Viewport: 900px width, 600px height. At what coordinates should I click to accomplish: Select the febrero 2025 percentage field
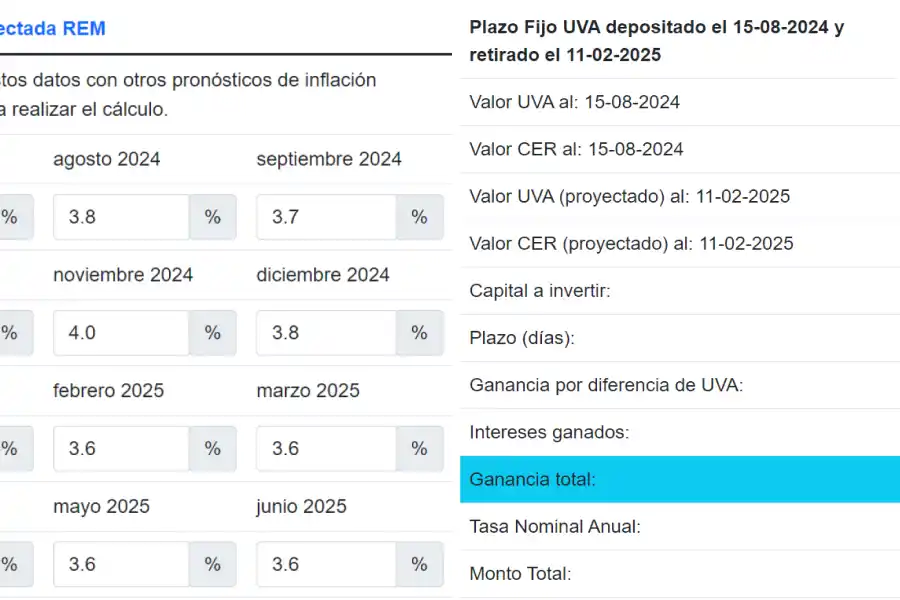coord(120,449)
